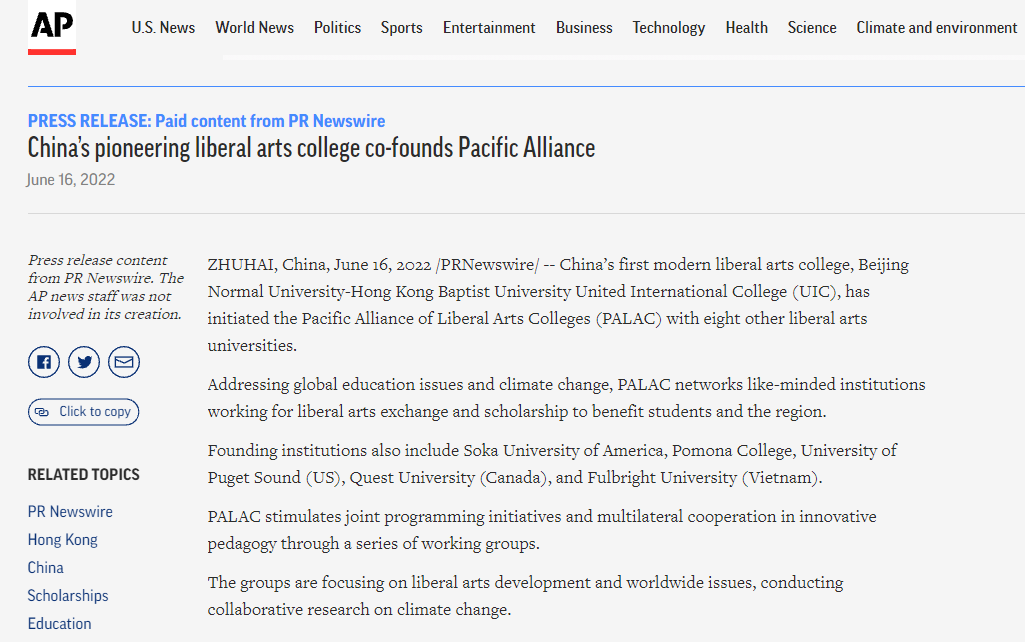The image size is (1025, 642).
Task: Open the Technology section
Action: click(x=668, y=28)
